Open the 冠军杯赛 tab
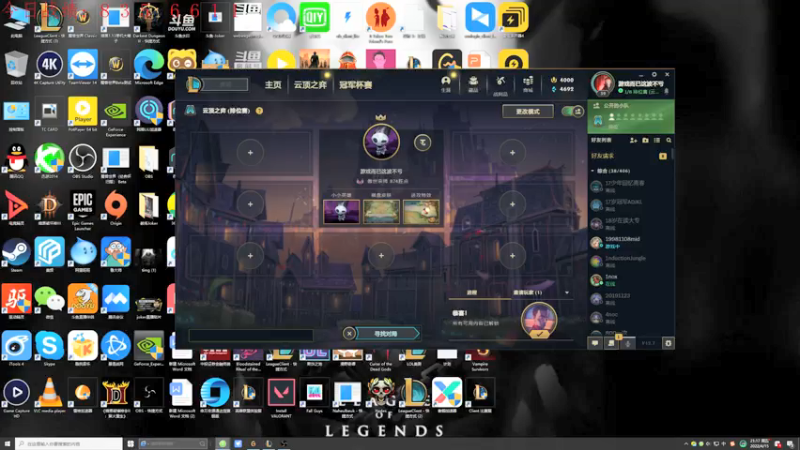Viewport: 800px width, 450px height. [356, 85]
